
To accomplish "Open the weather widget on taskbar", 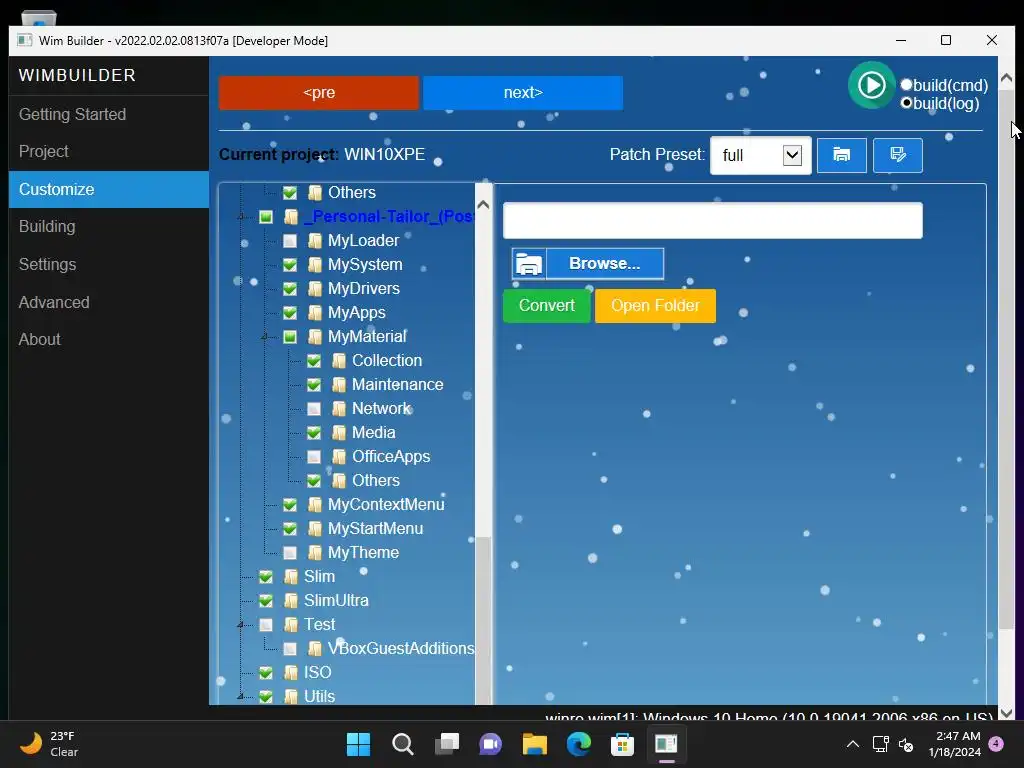I will [x=49, y=744].
